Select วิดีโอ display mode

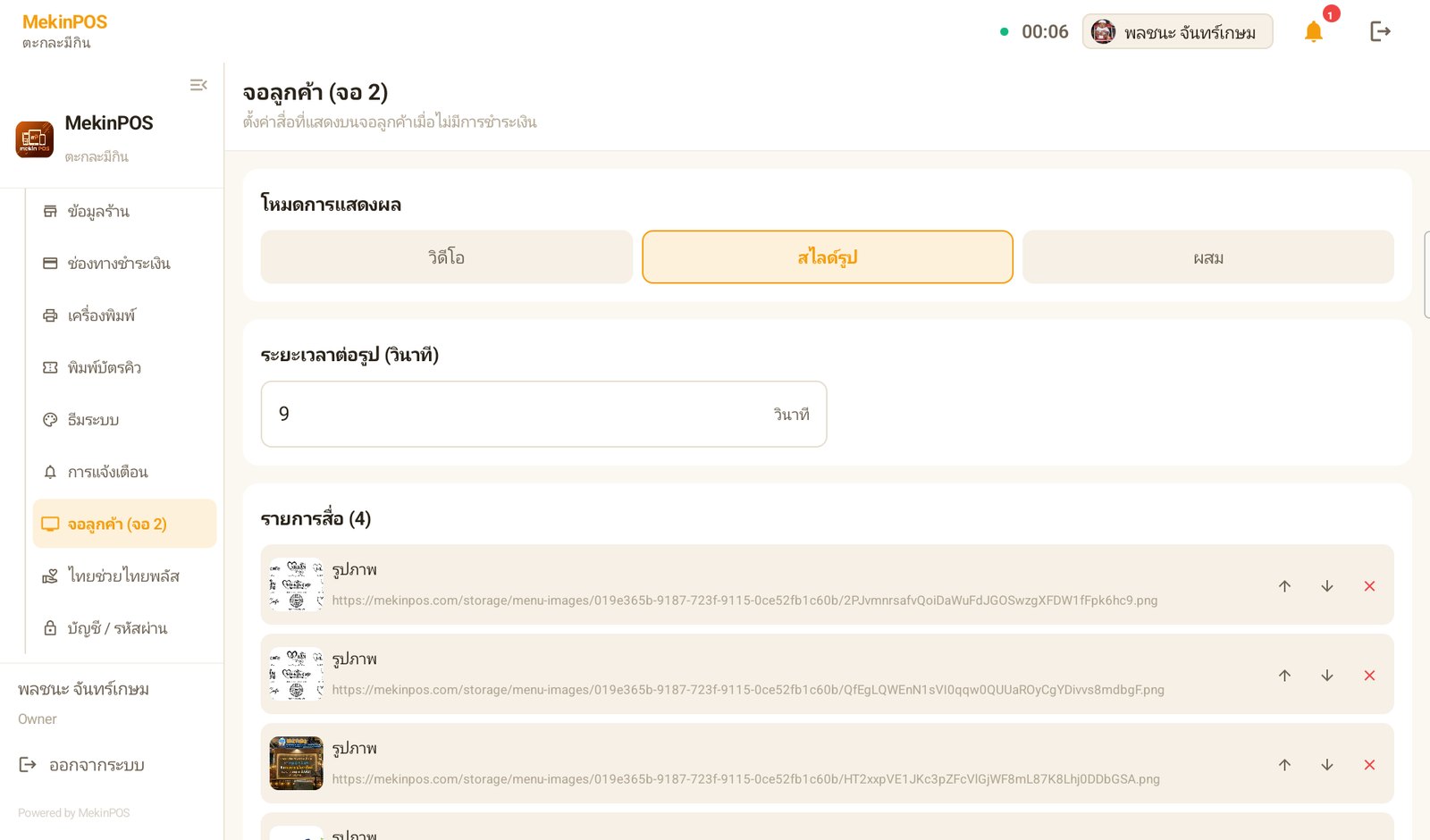[447, 257]
